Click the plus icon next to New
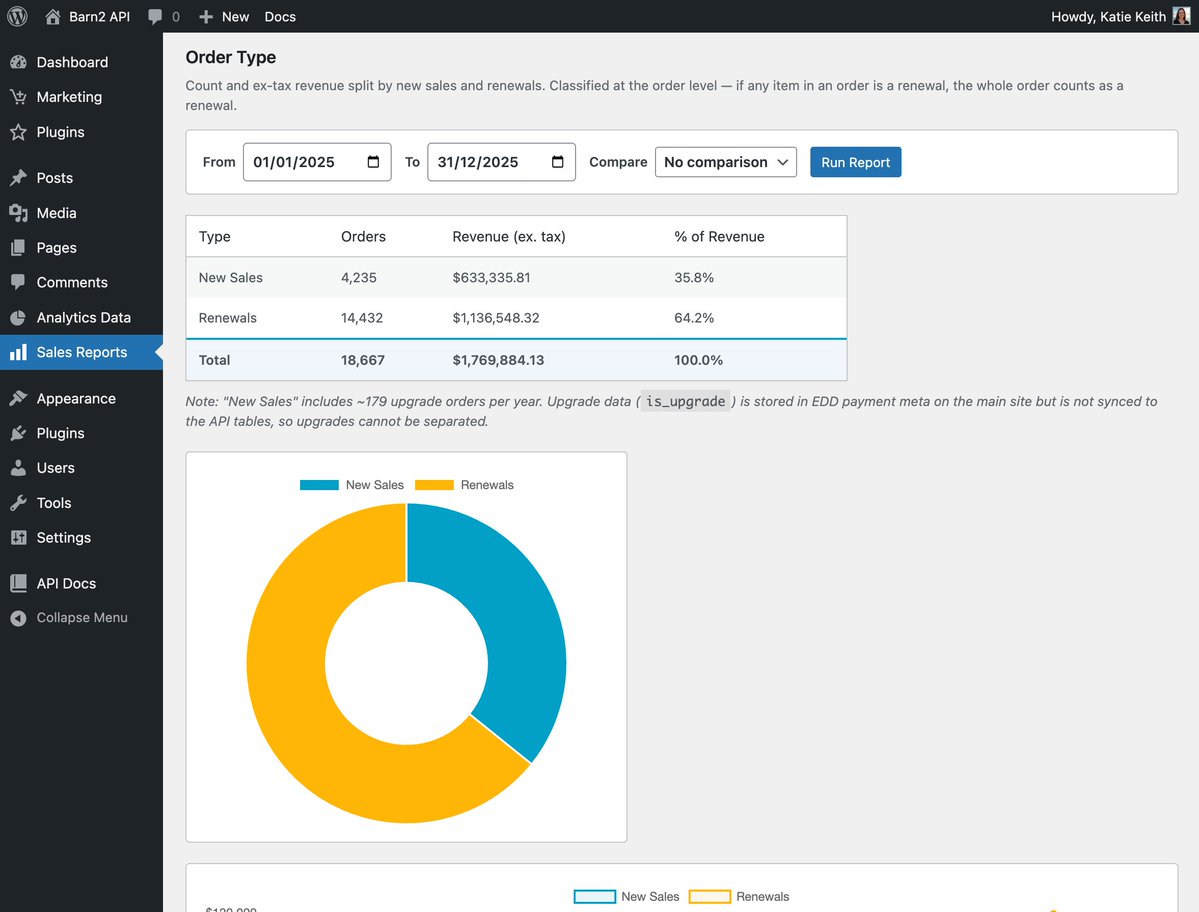This screenshot has height=912, width=1199. 206,16
